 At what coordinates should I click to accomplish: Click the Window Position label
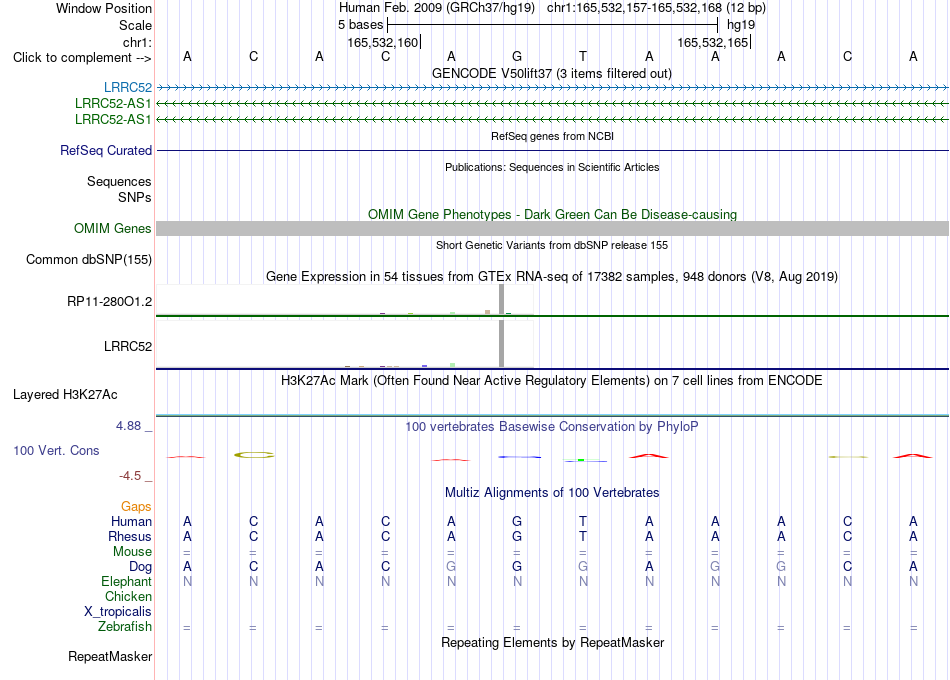[x=104, y=8]
